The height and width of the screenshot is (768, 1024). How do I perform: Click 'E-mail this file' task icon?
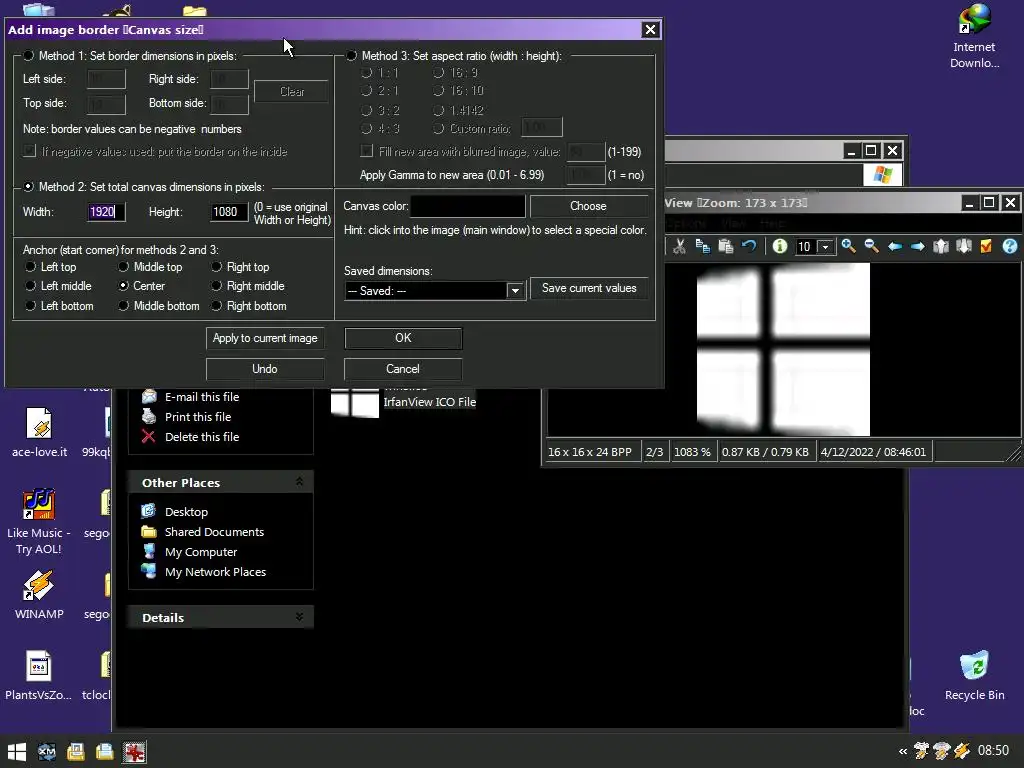coord(150,396)
